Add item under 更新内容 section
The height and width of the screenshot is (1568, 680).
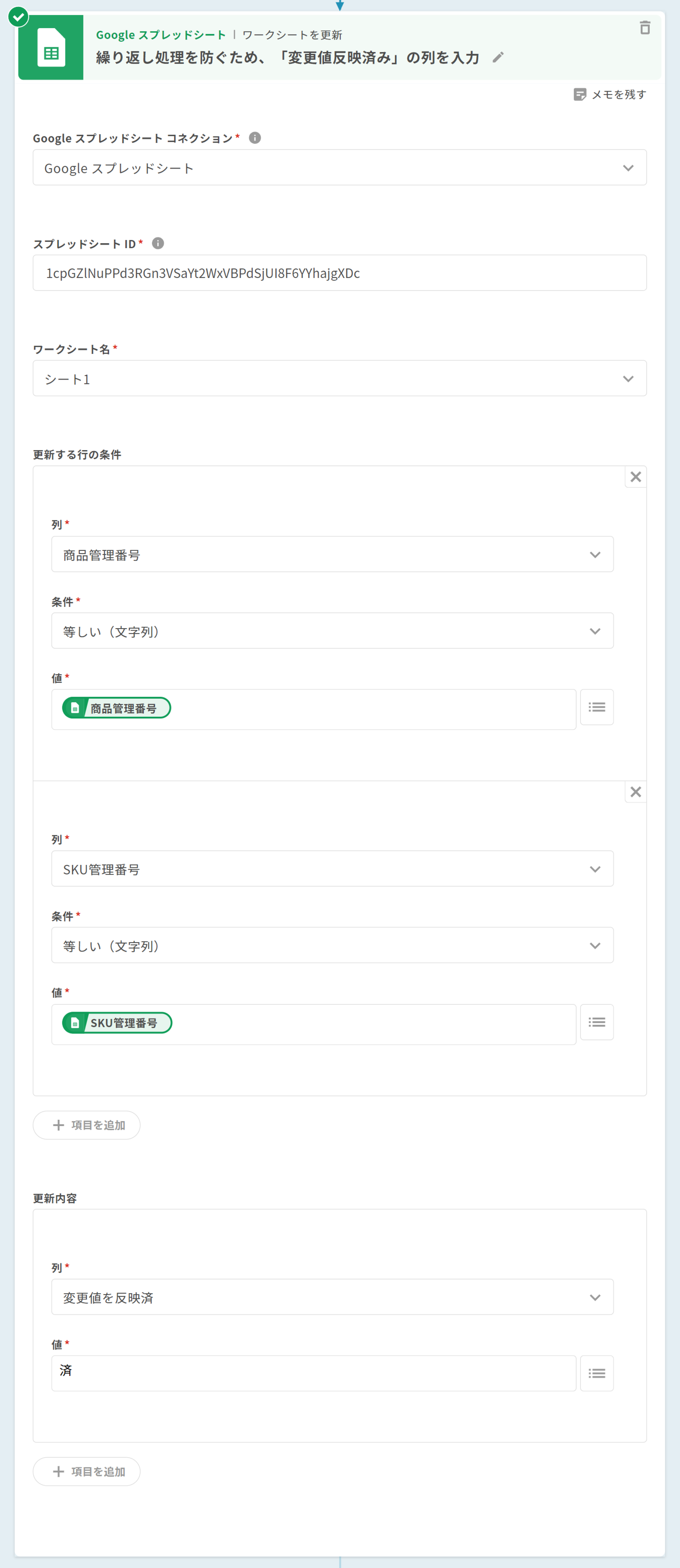(x=87, y=1471)
